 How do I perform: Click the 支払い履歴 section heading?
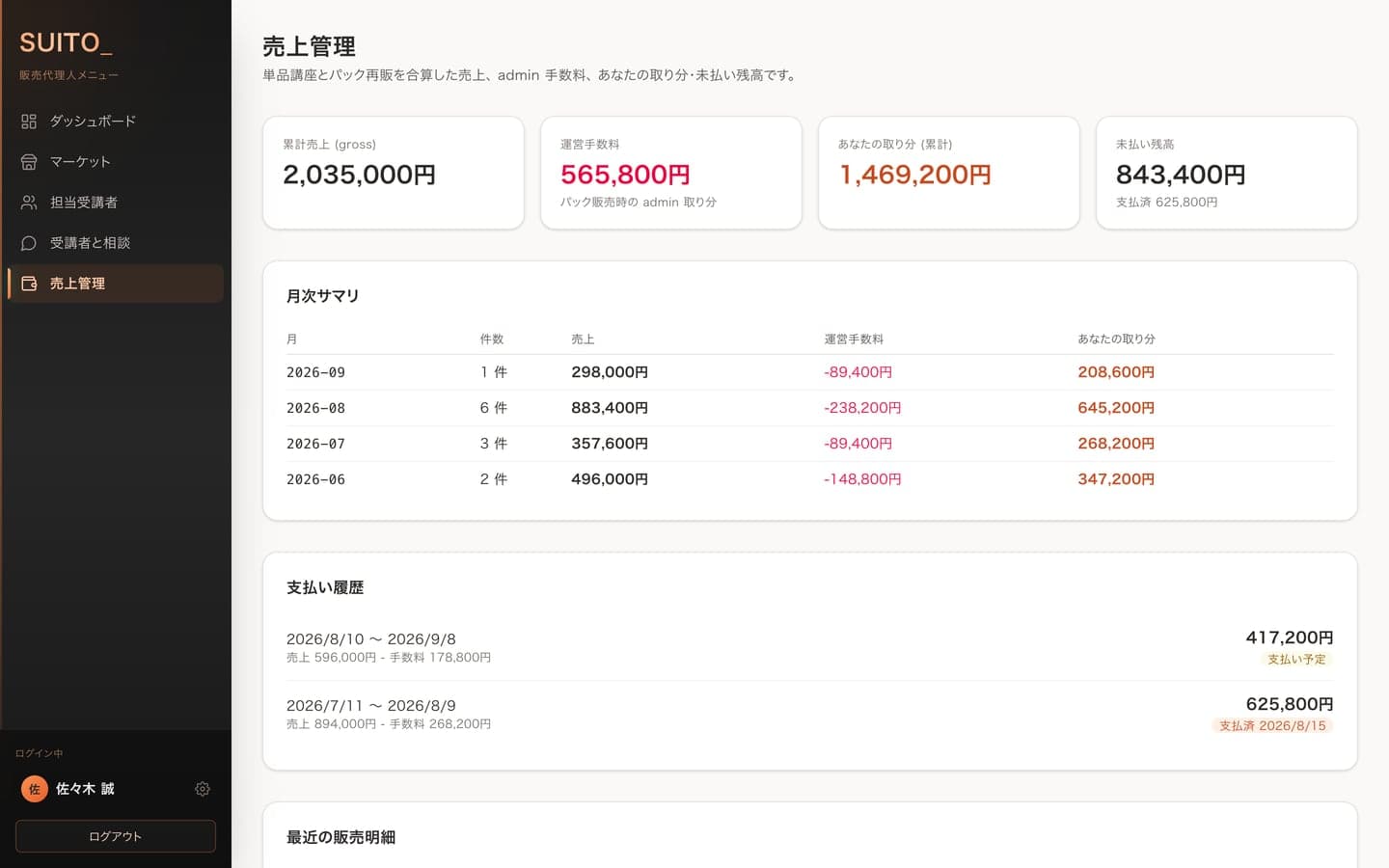tap(325, 587)
